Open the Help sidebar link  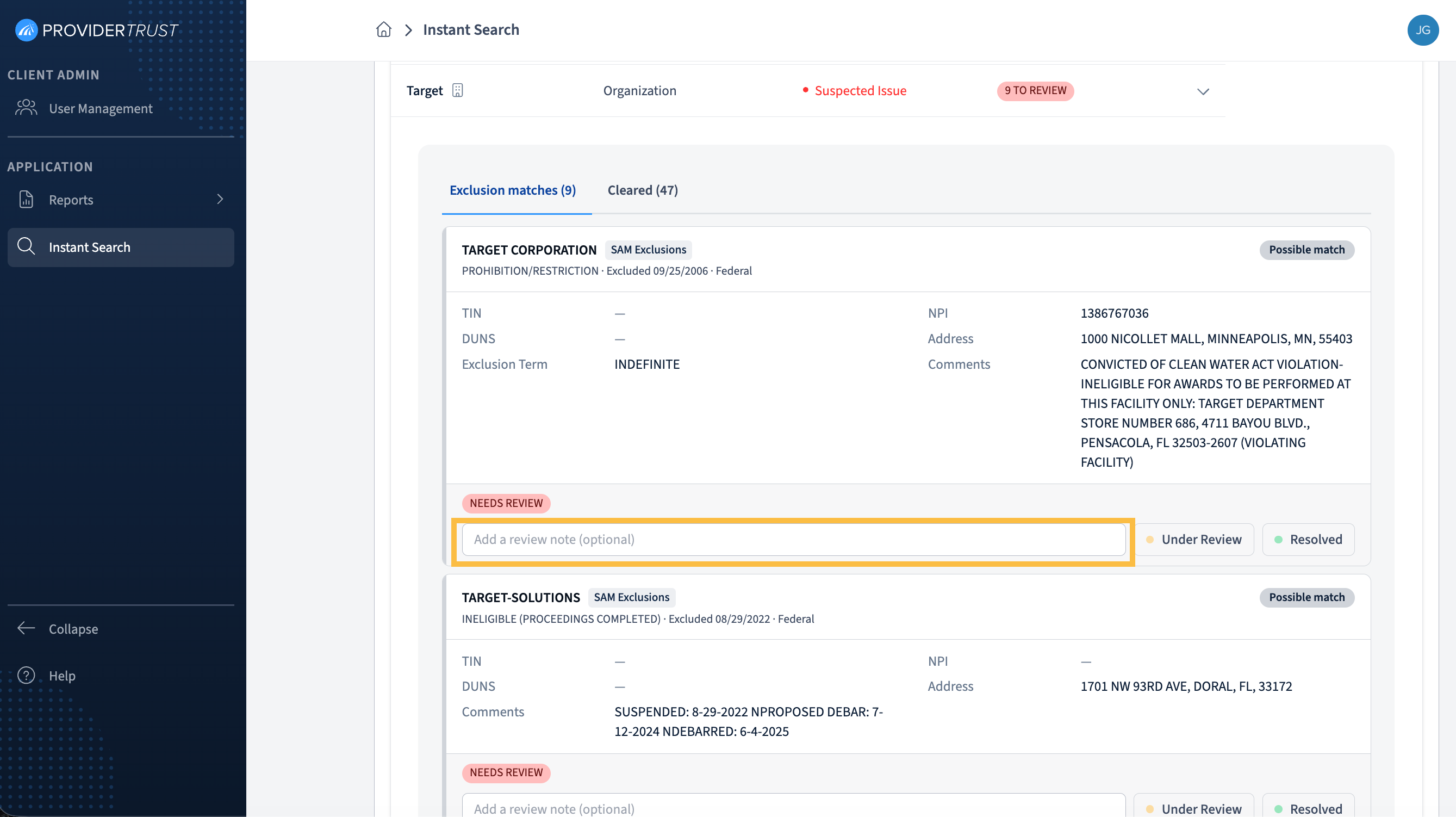coord(120,676)
